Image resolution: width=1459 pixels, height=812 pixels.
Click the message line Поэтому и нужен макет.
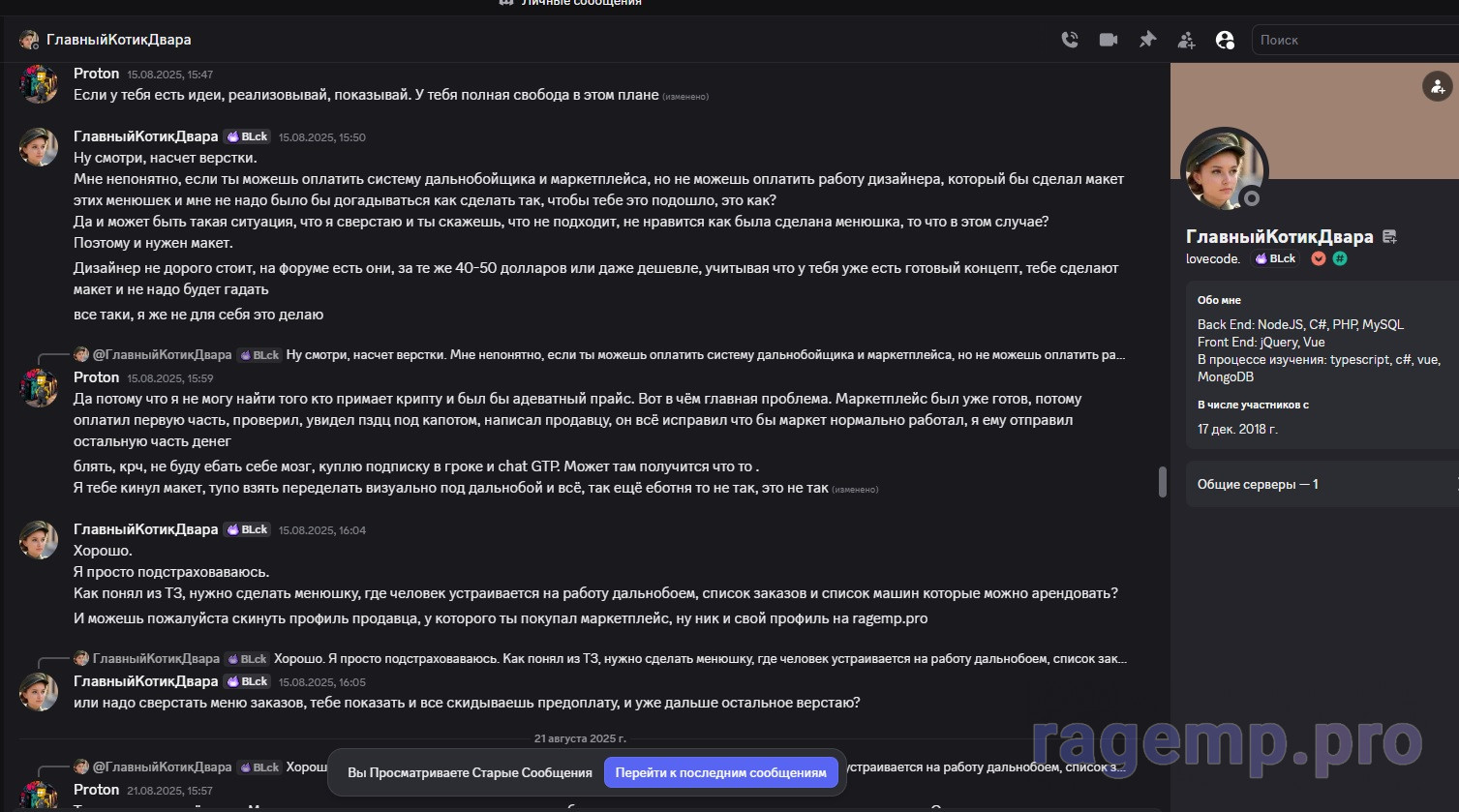153,243
